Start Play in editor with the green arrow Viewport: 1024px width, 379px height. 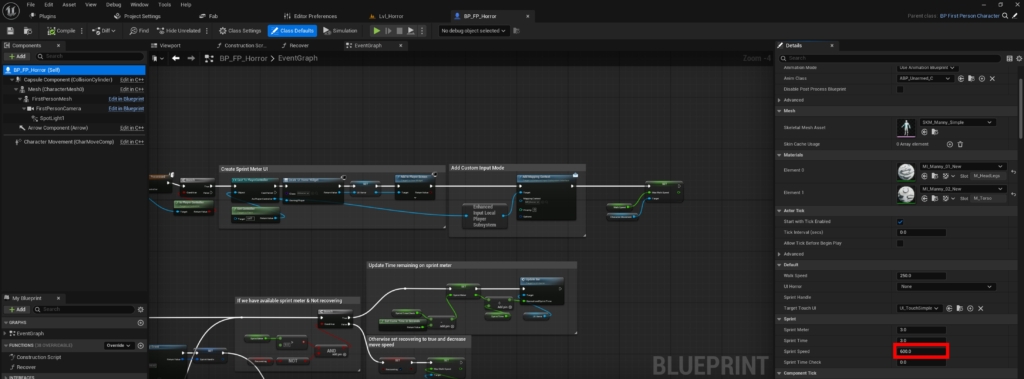pos(376,31)
